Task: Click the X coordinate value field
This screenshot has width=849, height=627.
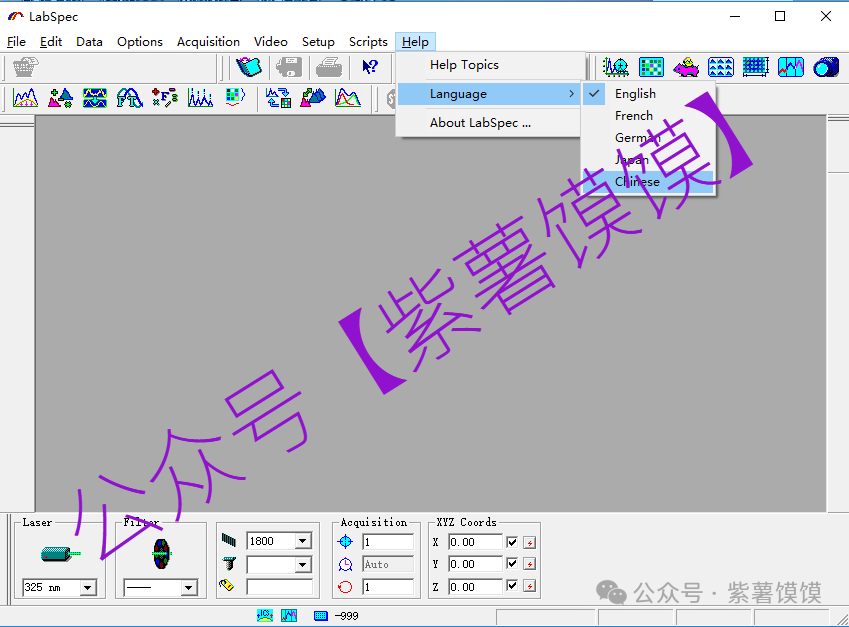Action: pyautogui.click(x=475, y=542)
